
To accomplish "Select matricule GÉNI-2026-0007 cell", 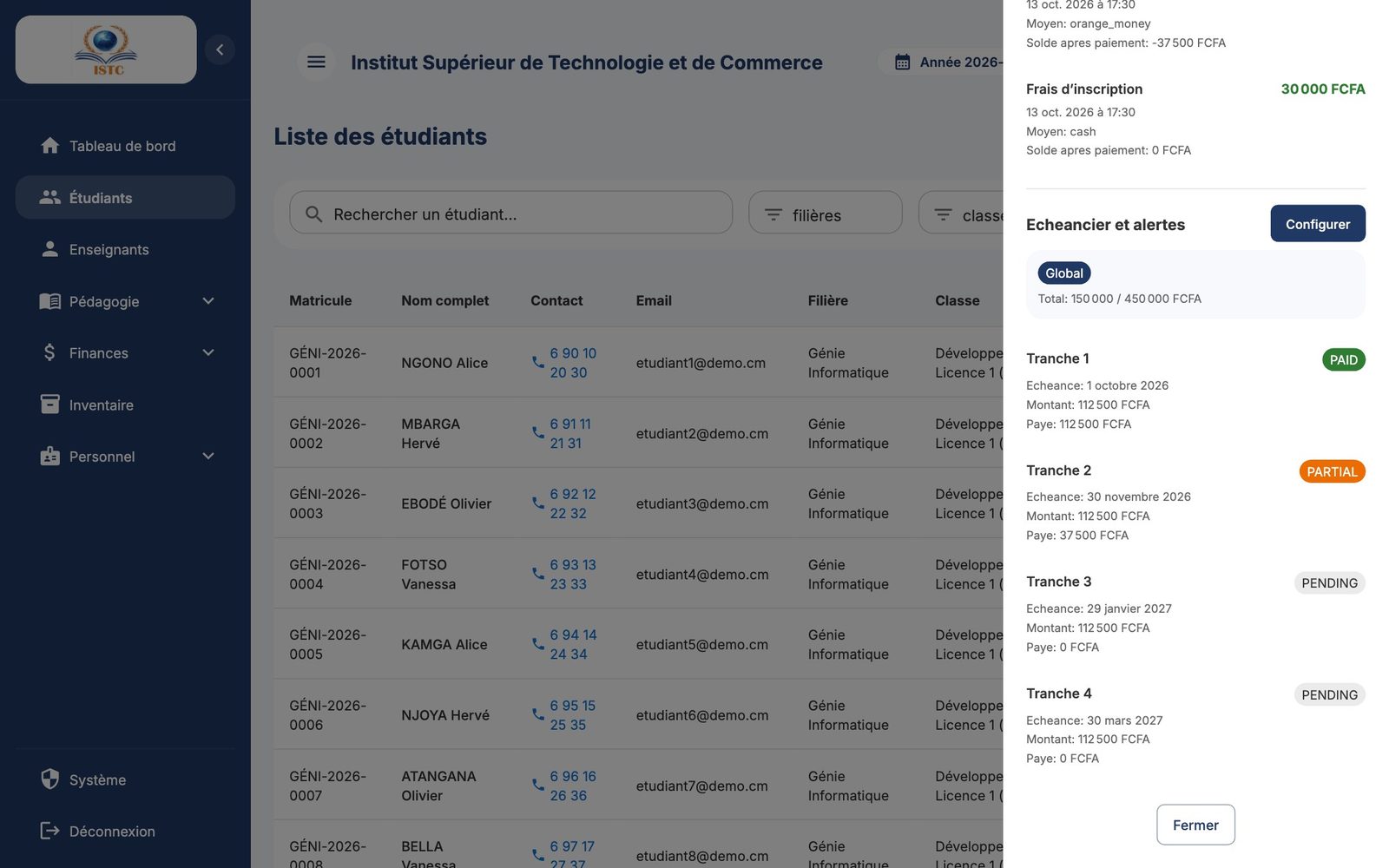I will pos(327,786).
